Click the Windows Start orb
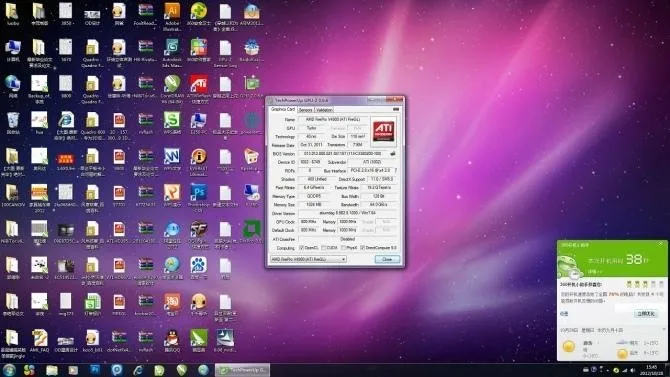 point(9,370)
